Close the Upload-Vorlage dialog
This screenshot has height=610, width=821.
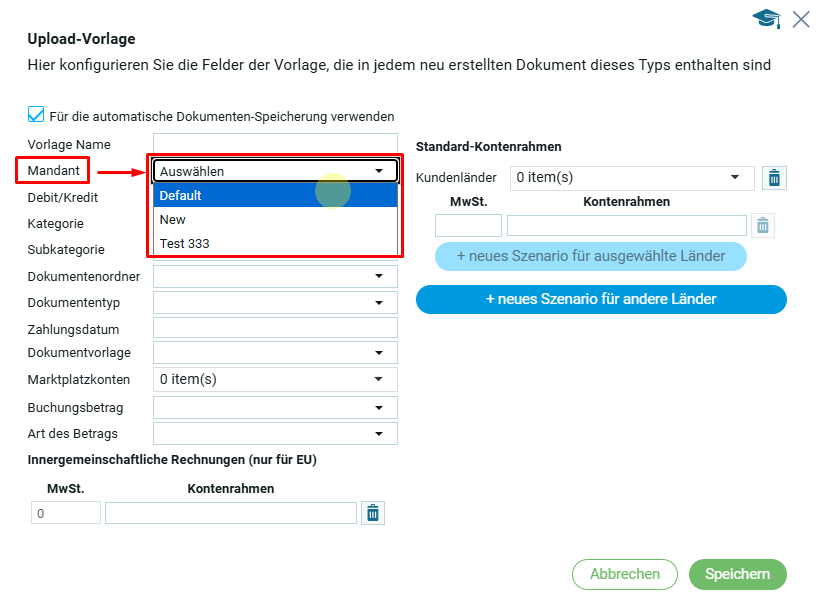pos(801,19)
